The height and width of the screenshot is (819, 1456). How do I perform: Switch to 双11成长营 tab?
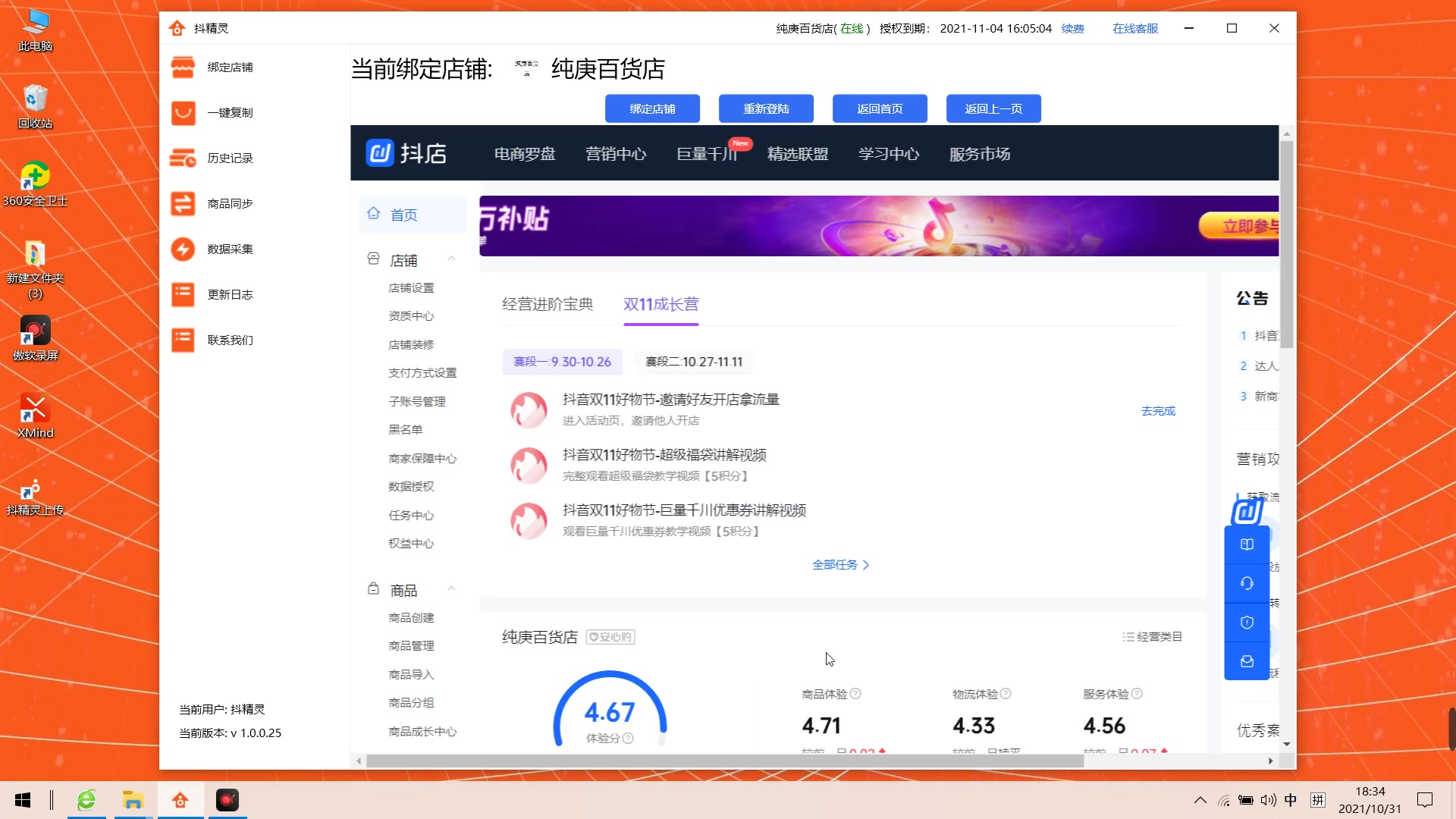pos(661,304)
